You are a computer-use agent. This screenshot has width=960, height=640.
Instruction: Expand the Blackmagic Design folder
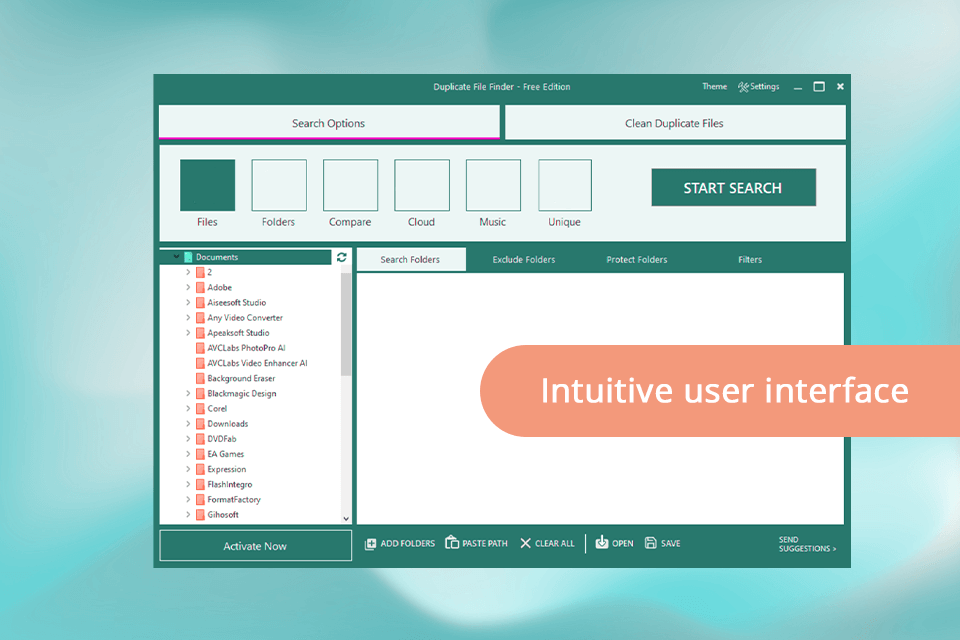pyautogui.click(x=188, y=393)
